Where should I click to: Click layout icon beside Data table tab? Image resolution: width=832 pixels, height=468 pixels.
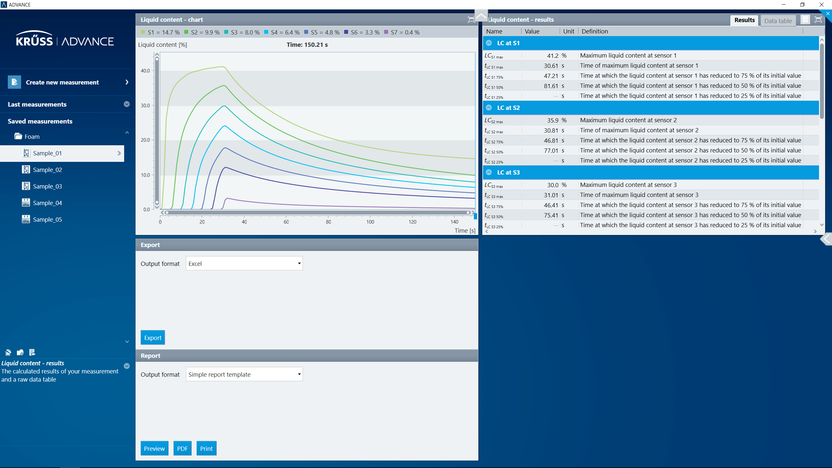click(804, 19)
